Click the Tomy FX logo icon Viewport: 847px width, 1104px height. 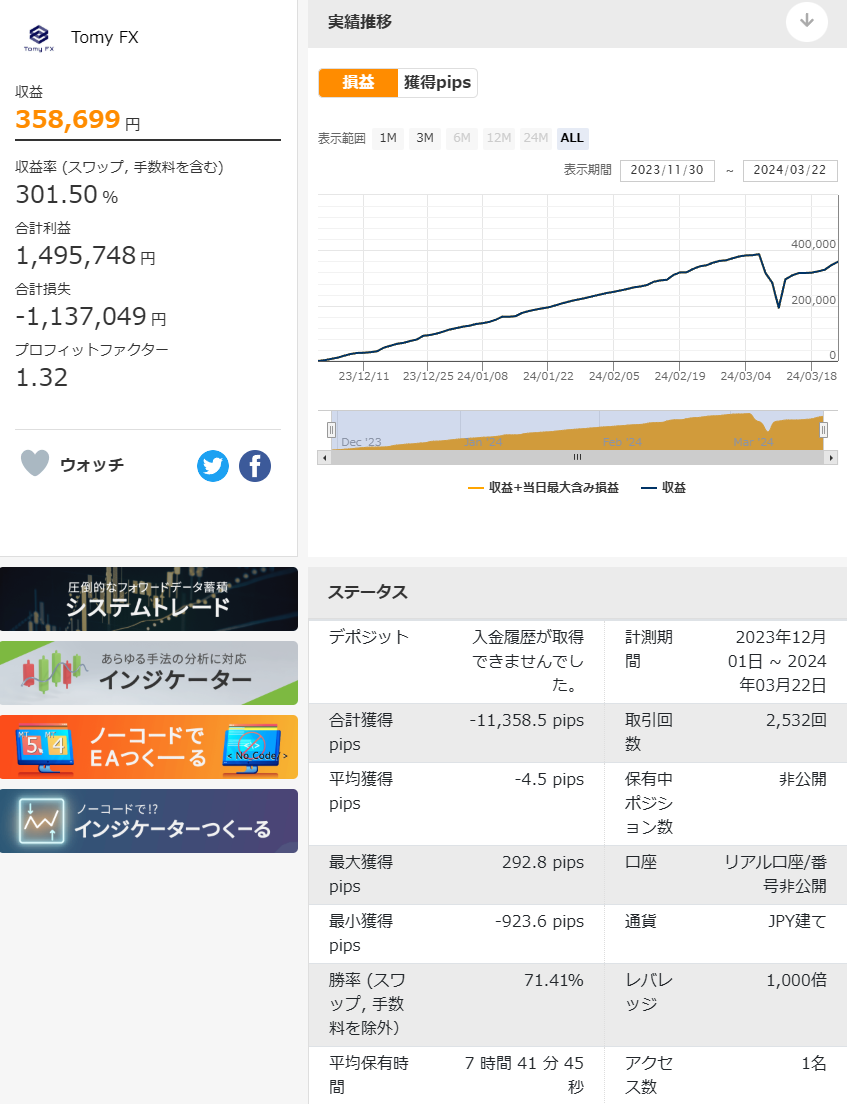point(39,38)
